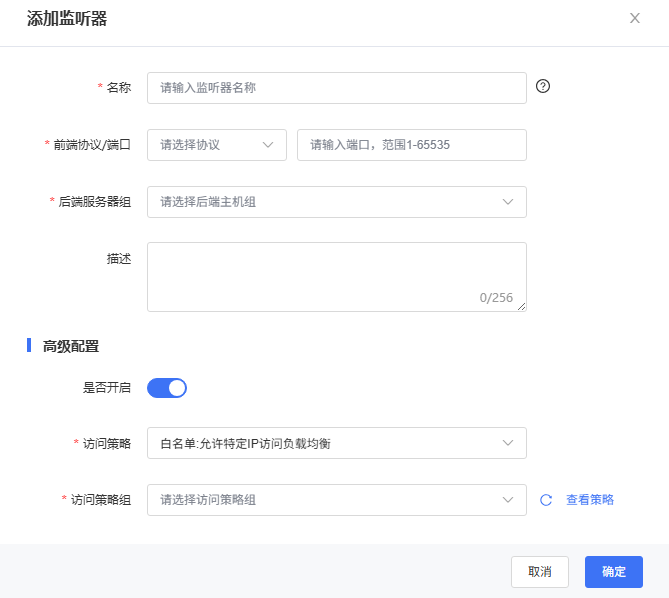Image resolution: width=669 pixels, height=598 pixels.
Task: Click the 高级配置 section heading
Action: 70,346
